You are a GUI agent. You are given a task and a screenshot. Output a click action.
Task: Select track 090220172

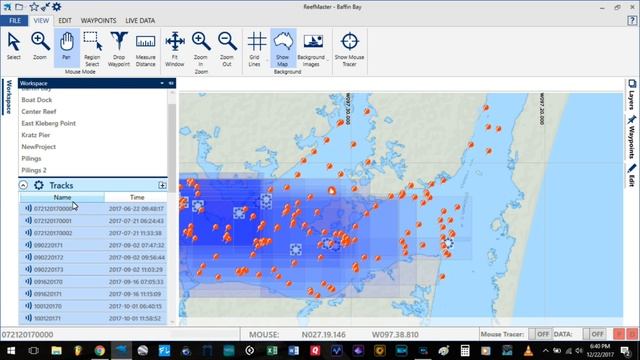tap(93, 258)
